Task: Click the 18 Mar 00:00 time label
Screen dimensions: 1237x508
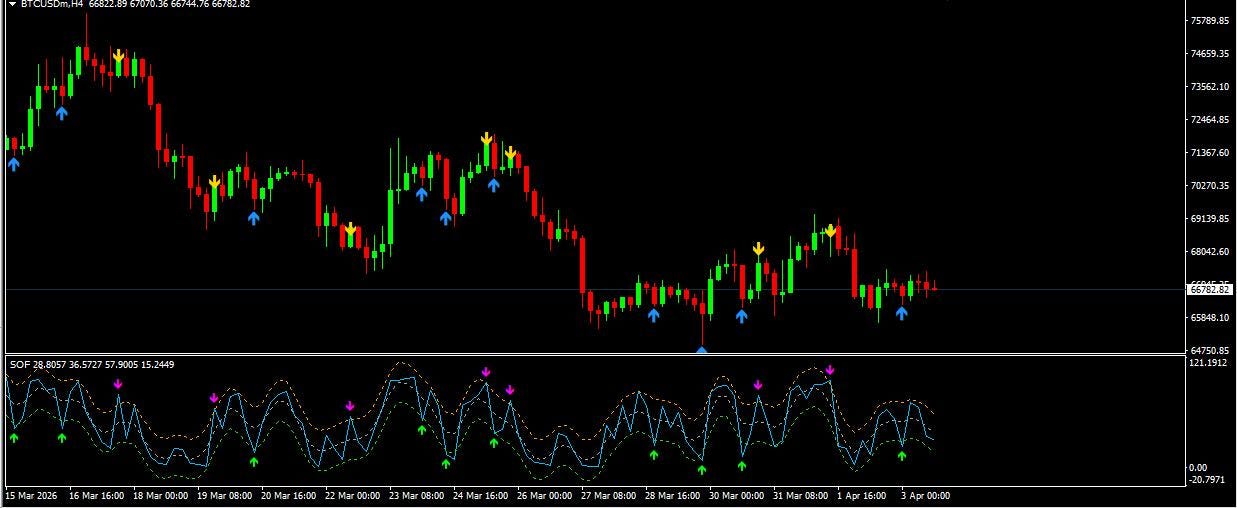Action: point(159,496)
